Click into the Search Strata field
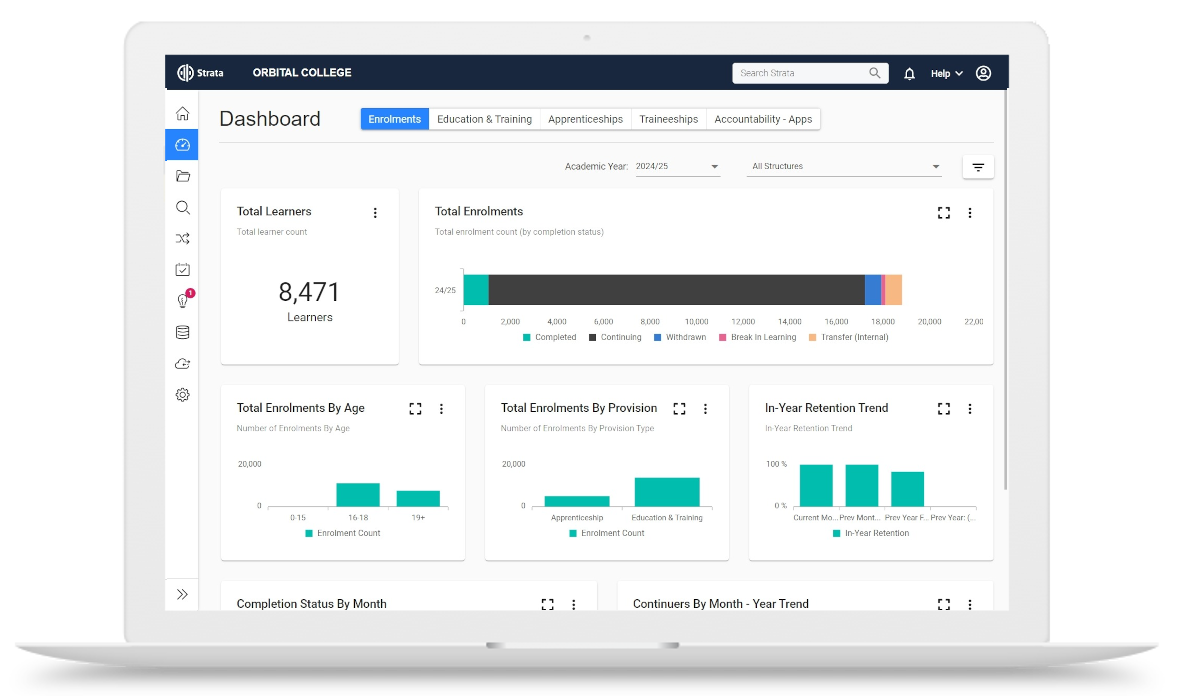Viewport: 1179px width, 696px height. (810, 73)
